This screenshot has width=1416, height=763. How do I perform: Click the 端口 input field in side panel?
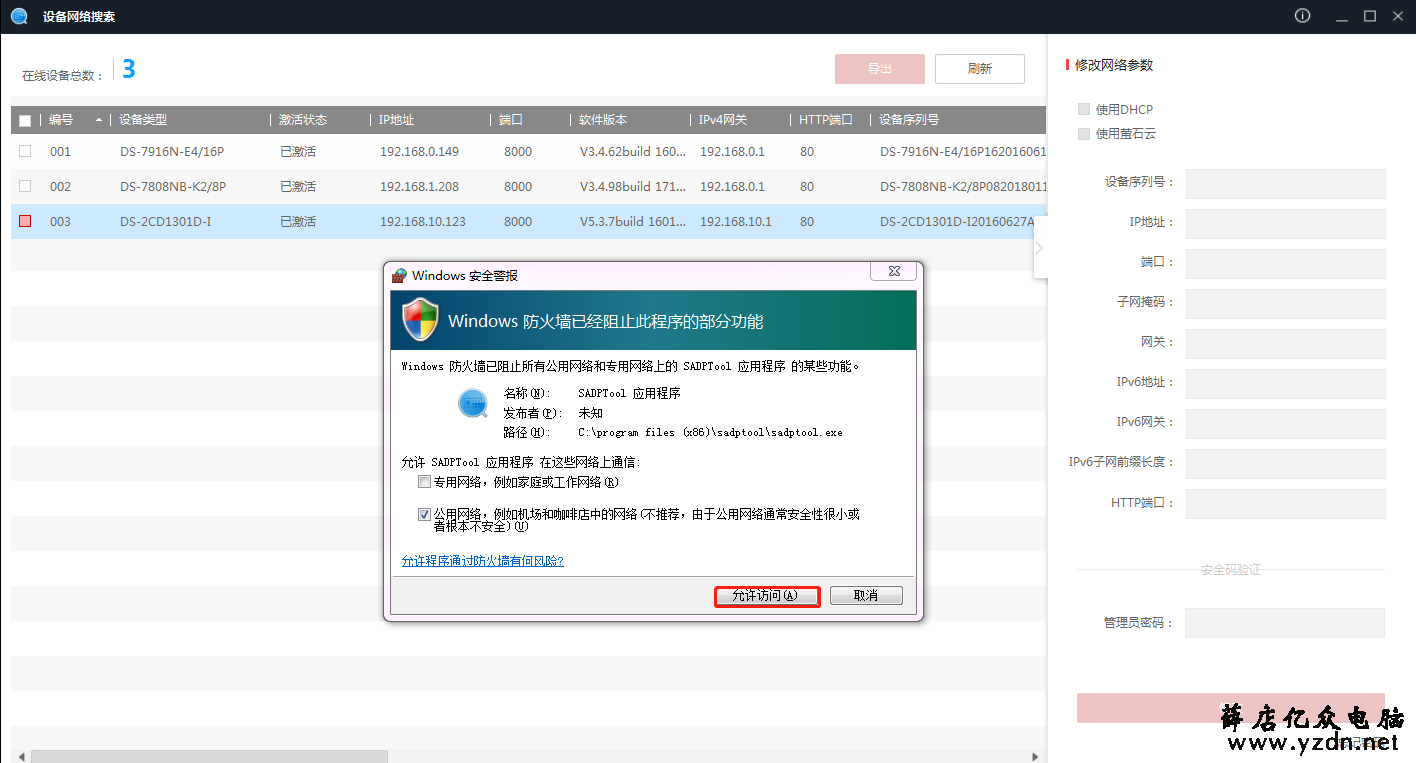click(1286, 264)
